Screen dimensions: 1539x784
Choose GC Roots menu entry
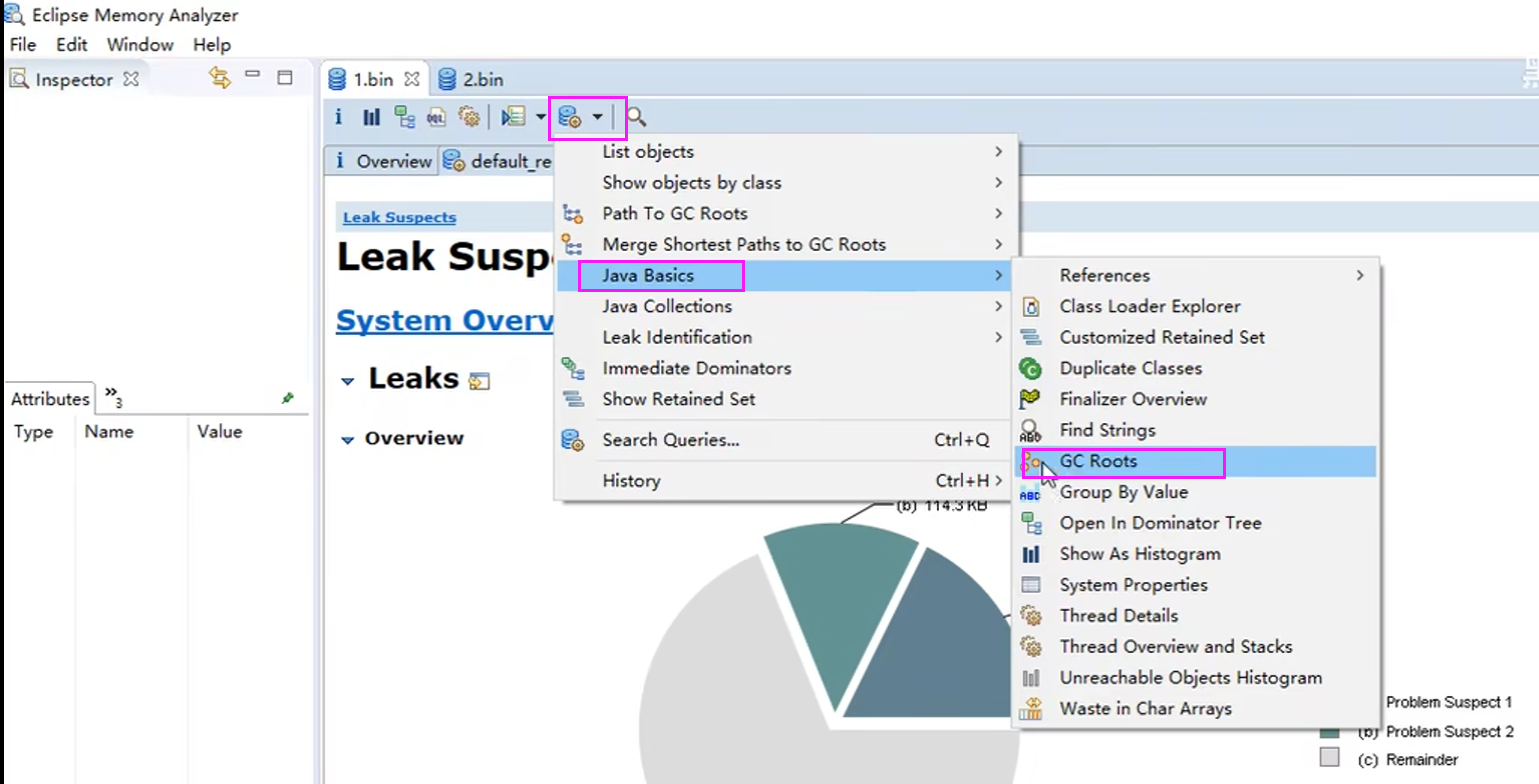pos(1196,461)
